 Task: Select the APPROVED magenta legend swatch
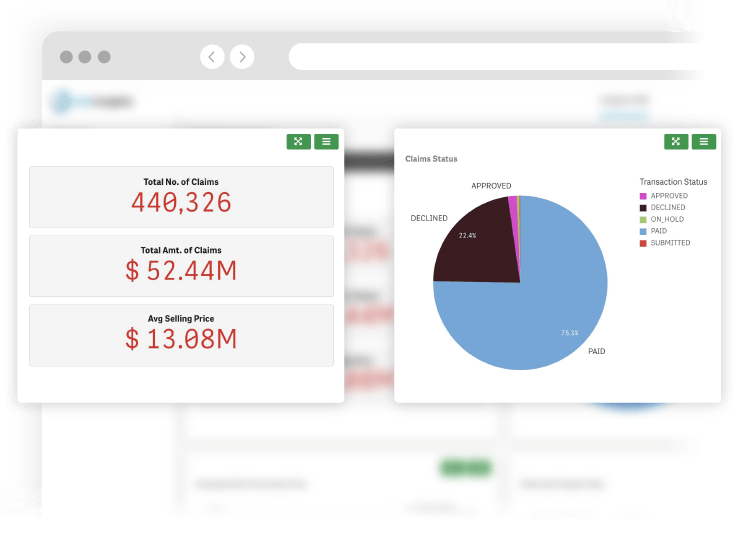(643, 196)
